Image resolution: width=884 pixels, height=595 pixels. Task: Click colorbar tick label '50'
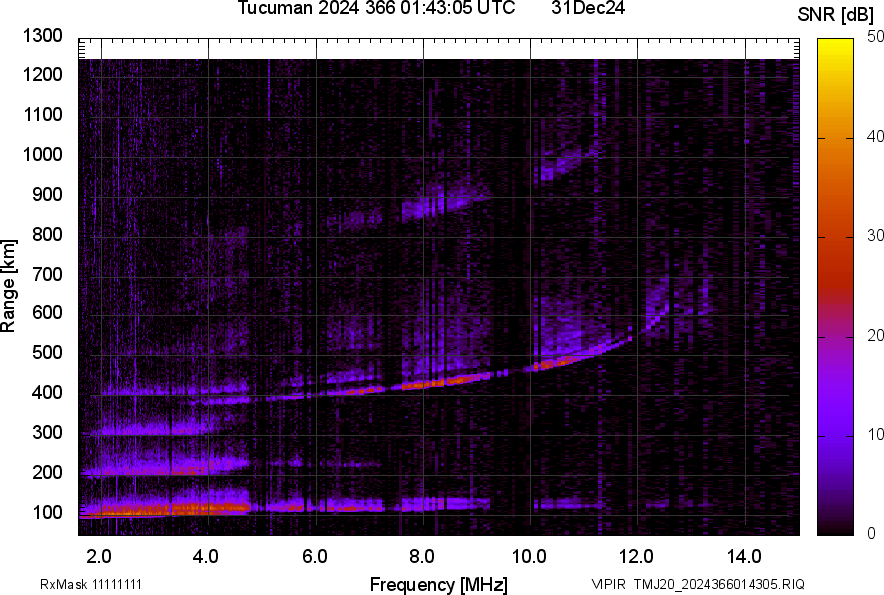pyautogui.click(x=875, y=37)
